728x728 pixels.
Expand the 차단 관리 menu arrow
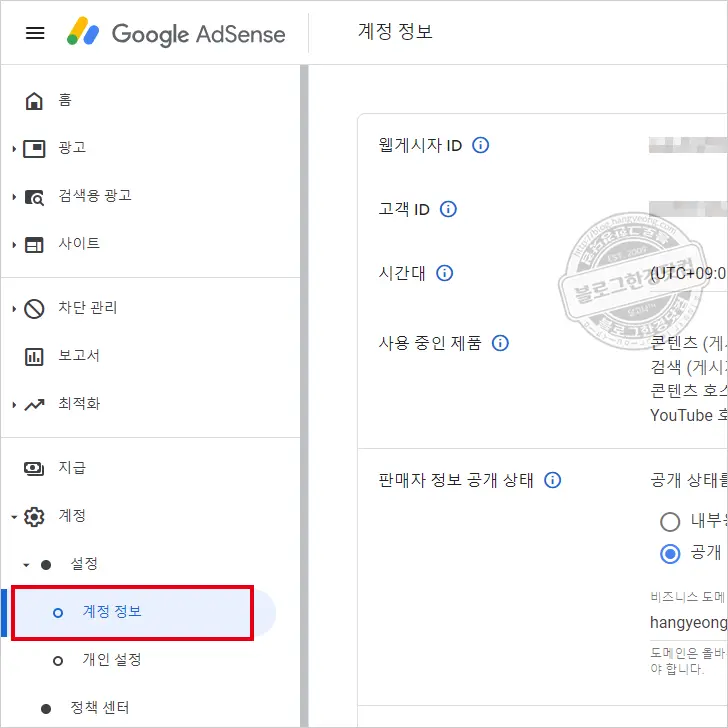[14, 309]
